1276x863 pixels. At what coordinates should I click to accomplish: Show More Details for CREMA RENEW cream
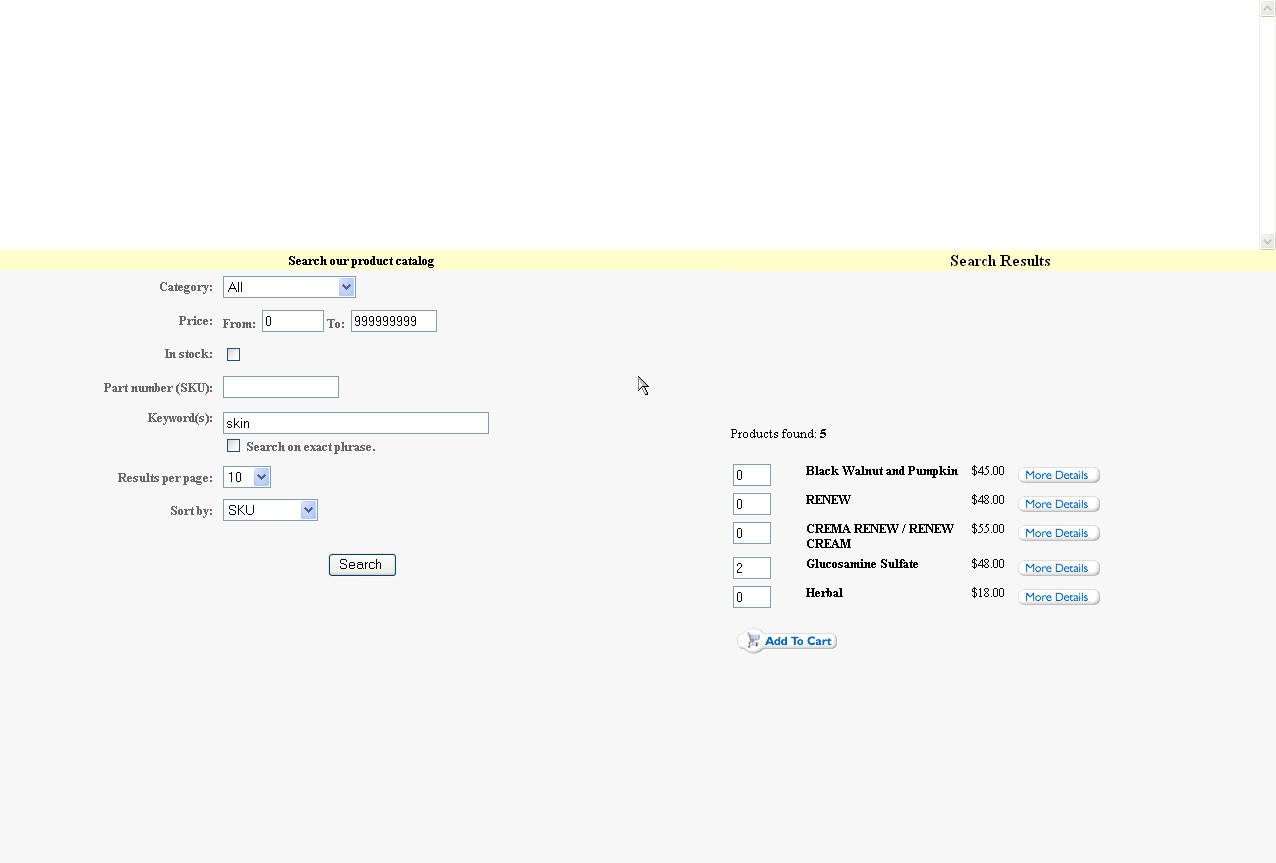tap(1058, 533)
